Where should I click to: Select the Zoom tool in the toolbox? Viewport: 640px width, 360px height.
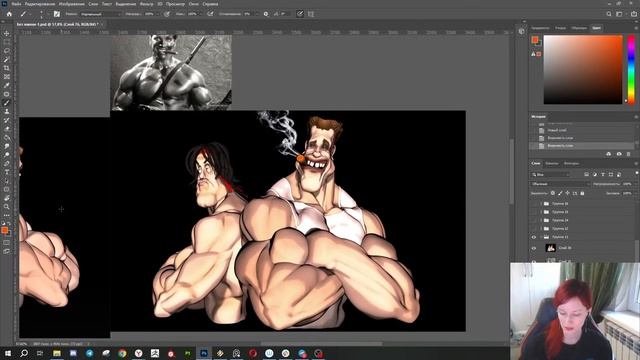coord(7,207)
